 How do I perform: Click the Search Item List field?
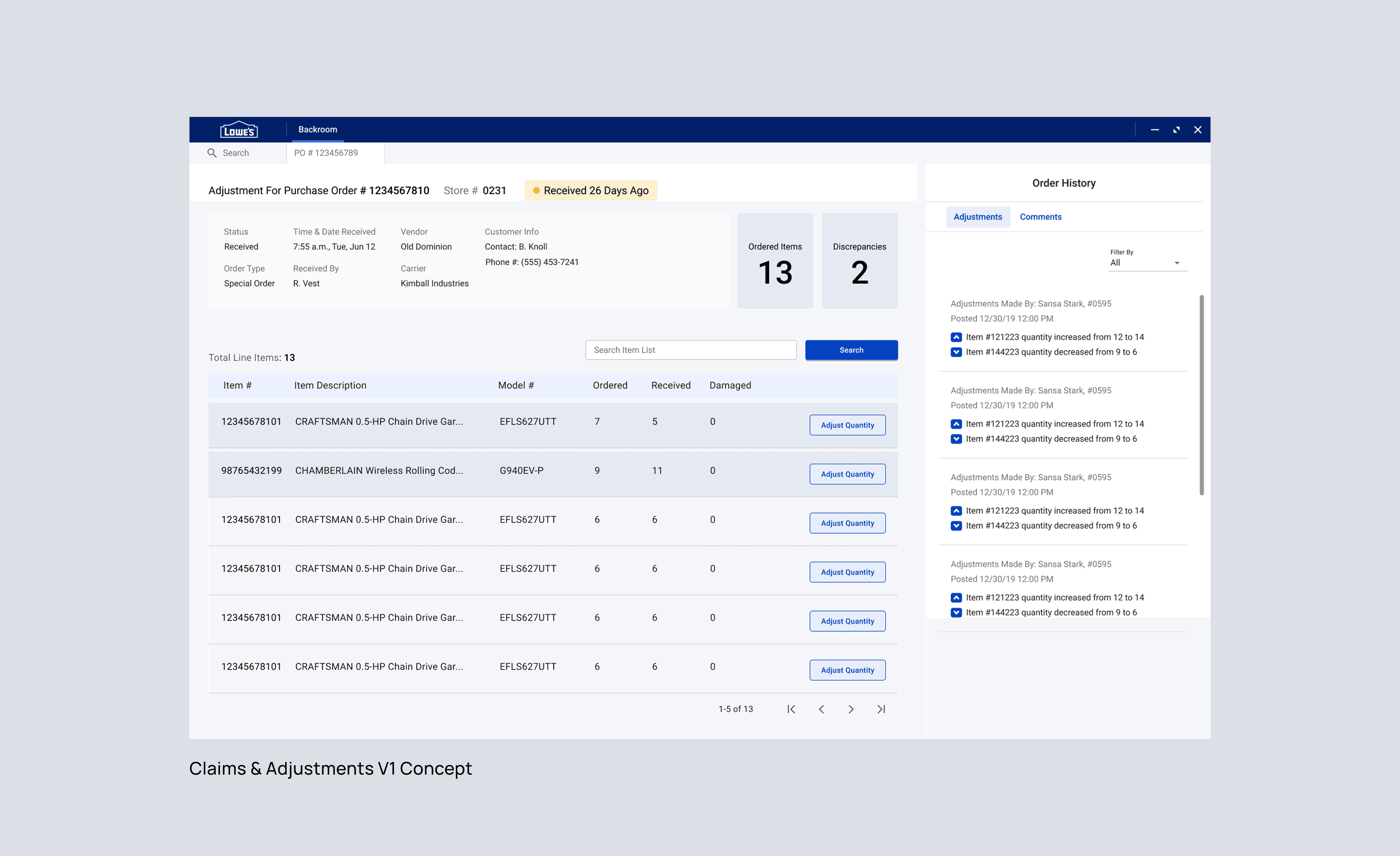coord(690,350)
